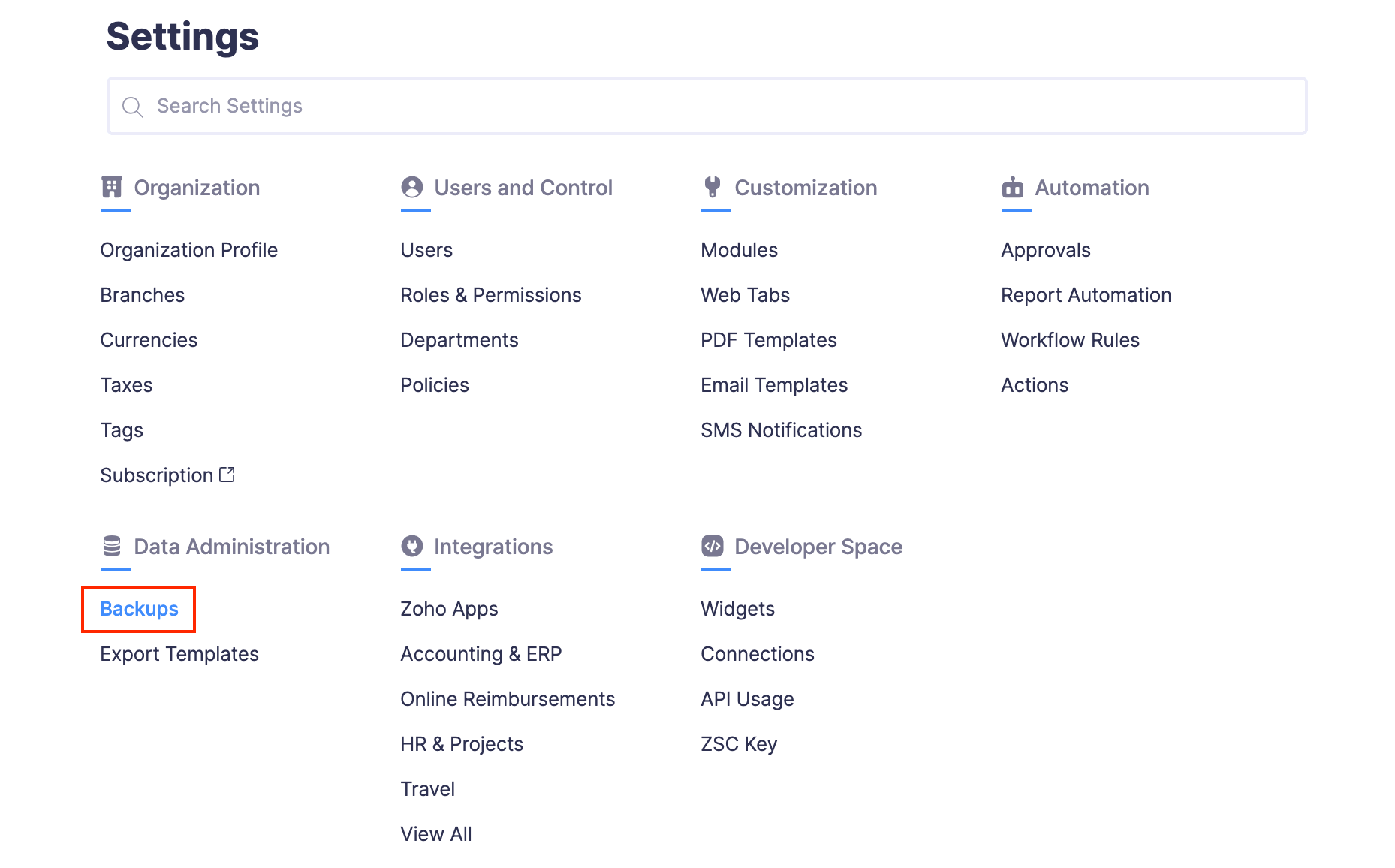Open the ZSC Key page
This screenshot has width=1395, height=868.
738,743
